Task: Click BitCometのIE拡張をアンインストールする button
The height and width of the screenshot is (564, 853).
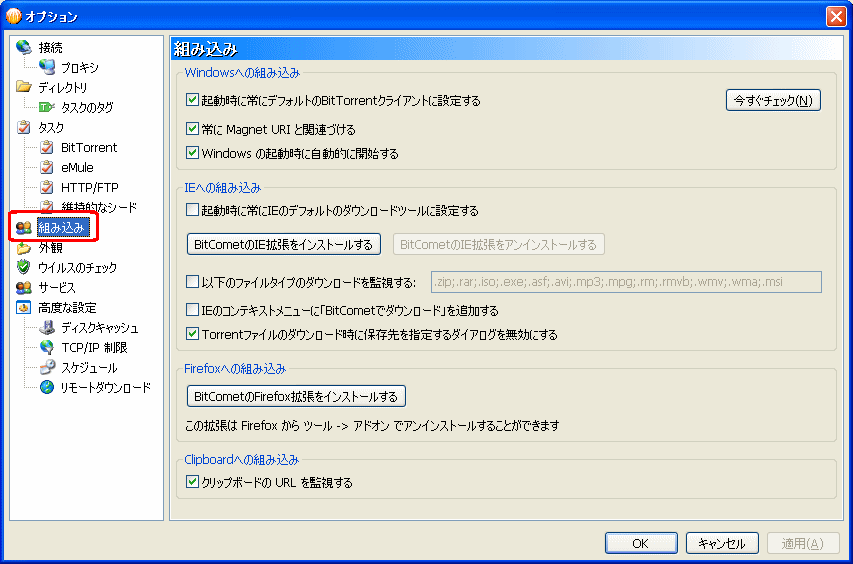Action: click(498, 244)
